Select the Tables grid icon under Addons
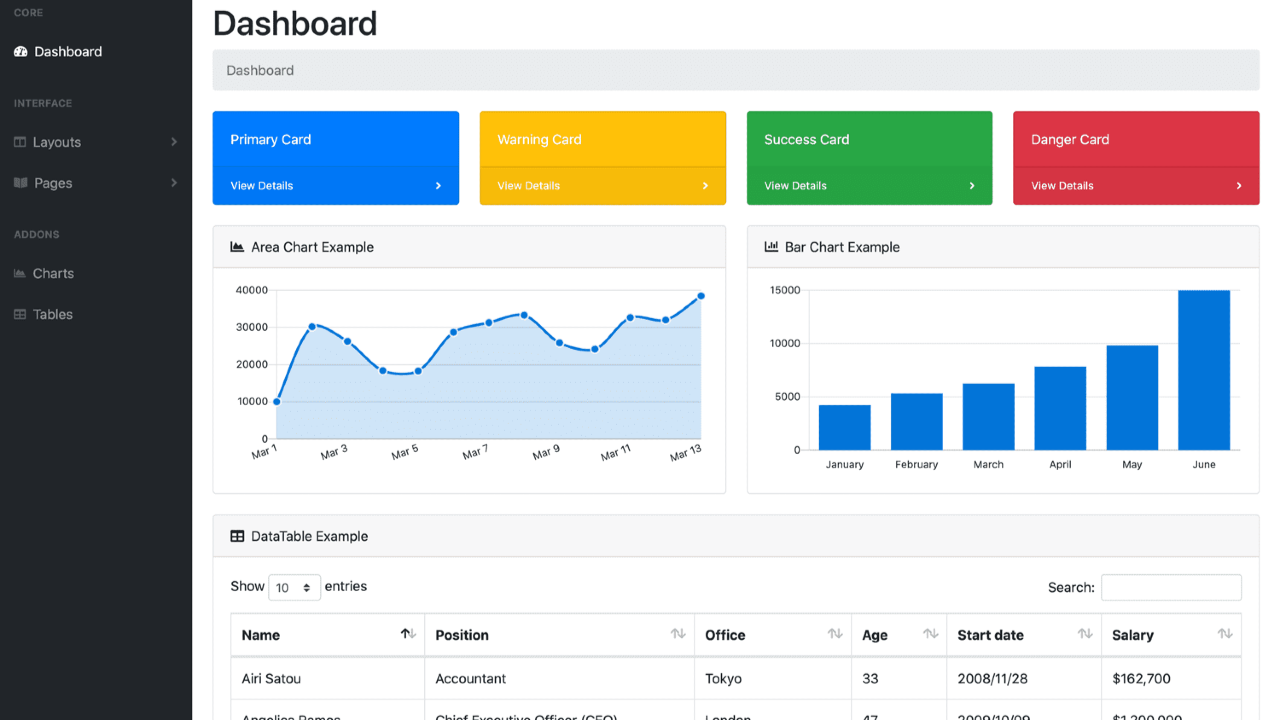Image resolution: width=1280 pixels, height=720 pixels. 20,314
